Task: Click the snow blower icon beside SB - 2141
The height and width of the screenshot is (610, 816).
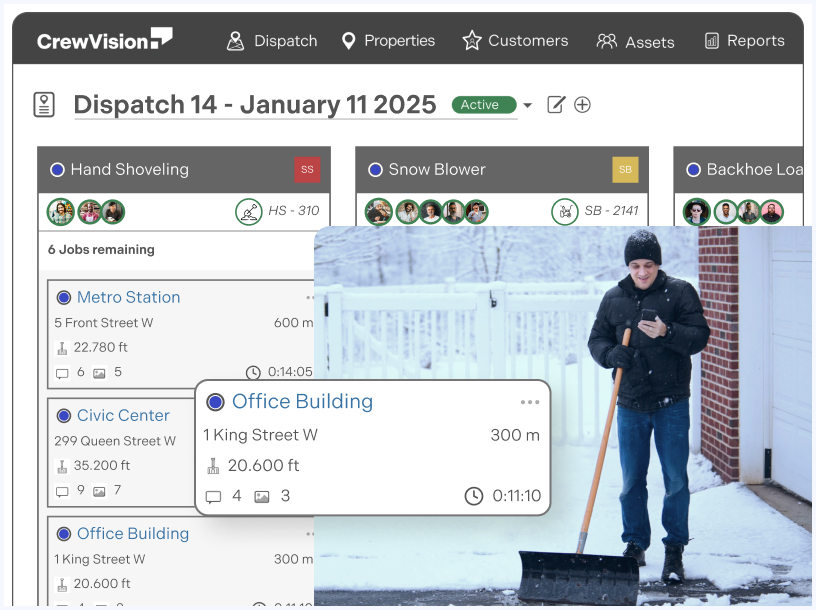Action: [x=565, y=212]
